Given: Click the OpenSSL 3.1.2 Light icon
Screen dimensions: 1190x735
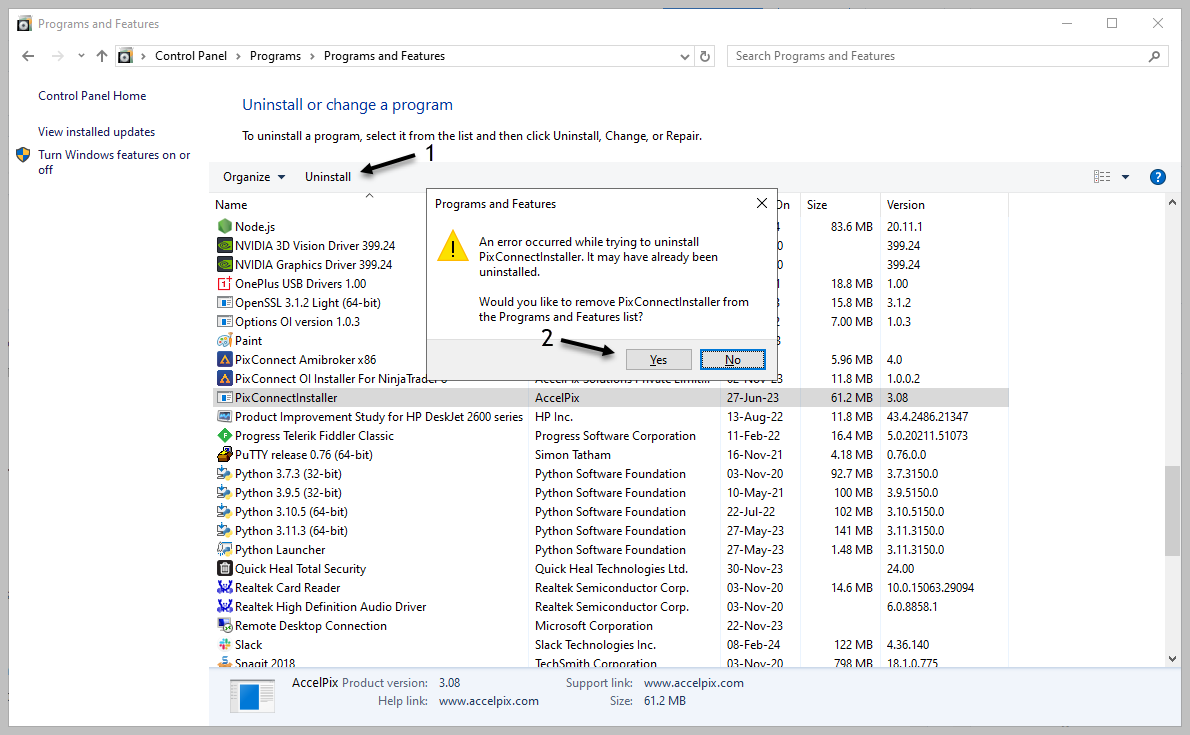Looking at the screenshot, I should point(225,302).
